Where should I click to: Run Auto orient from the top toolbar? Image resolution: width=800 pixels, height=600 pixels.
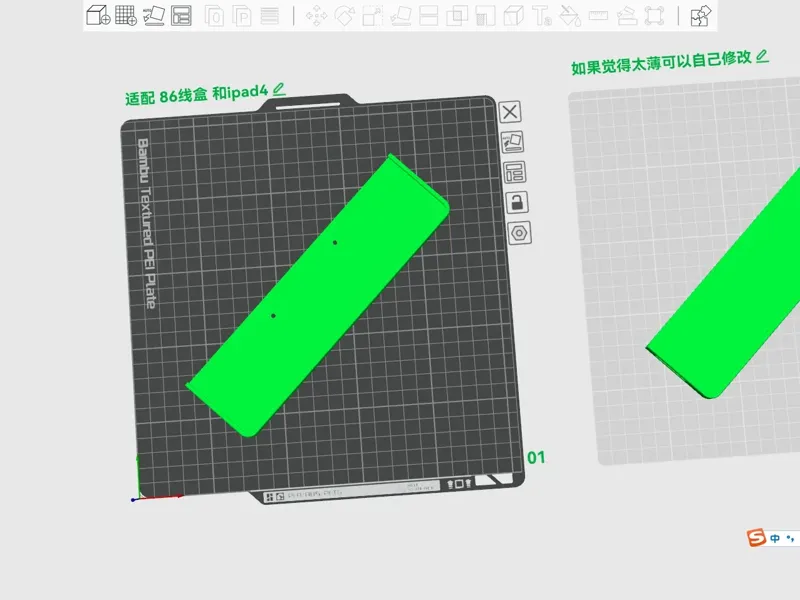(x=154, y=15)
